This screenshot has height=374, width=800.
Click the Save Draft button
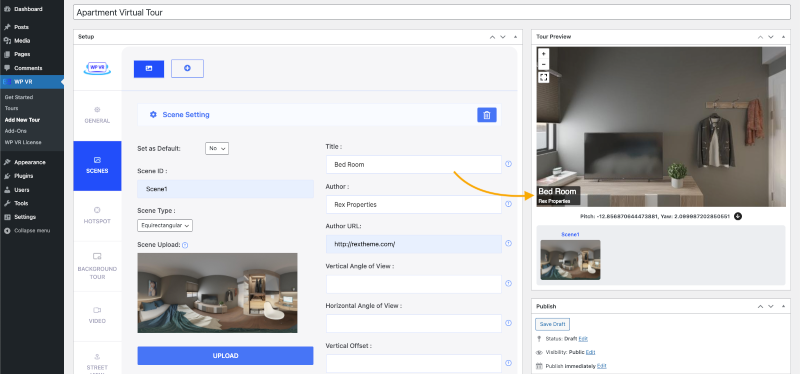pyautogui.click(x=552, y=324)
